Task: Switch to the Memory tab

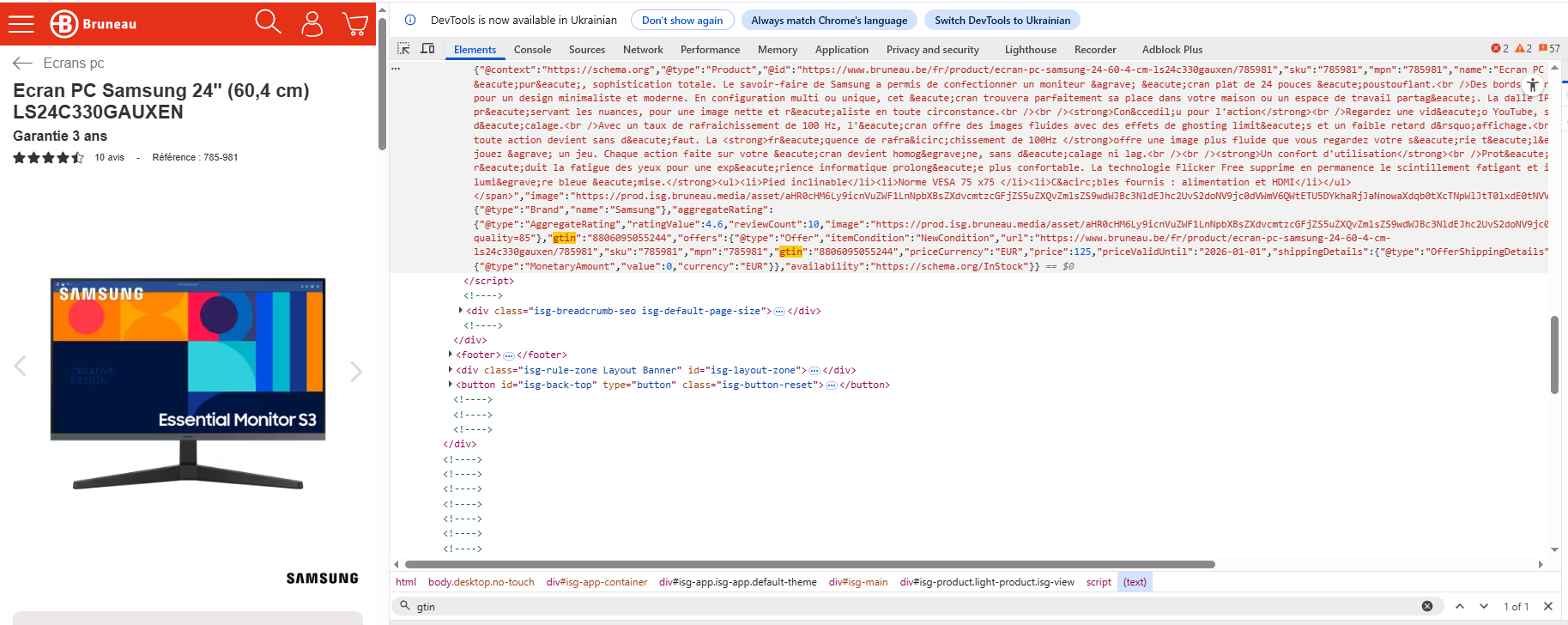Action: tap(778, 50)
